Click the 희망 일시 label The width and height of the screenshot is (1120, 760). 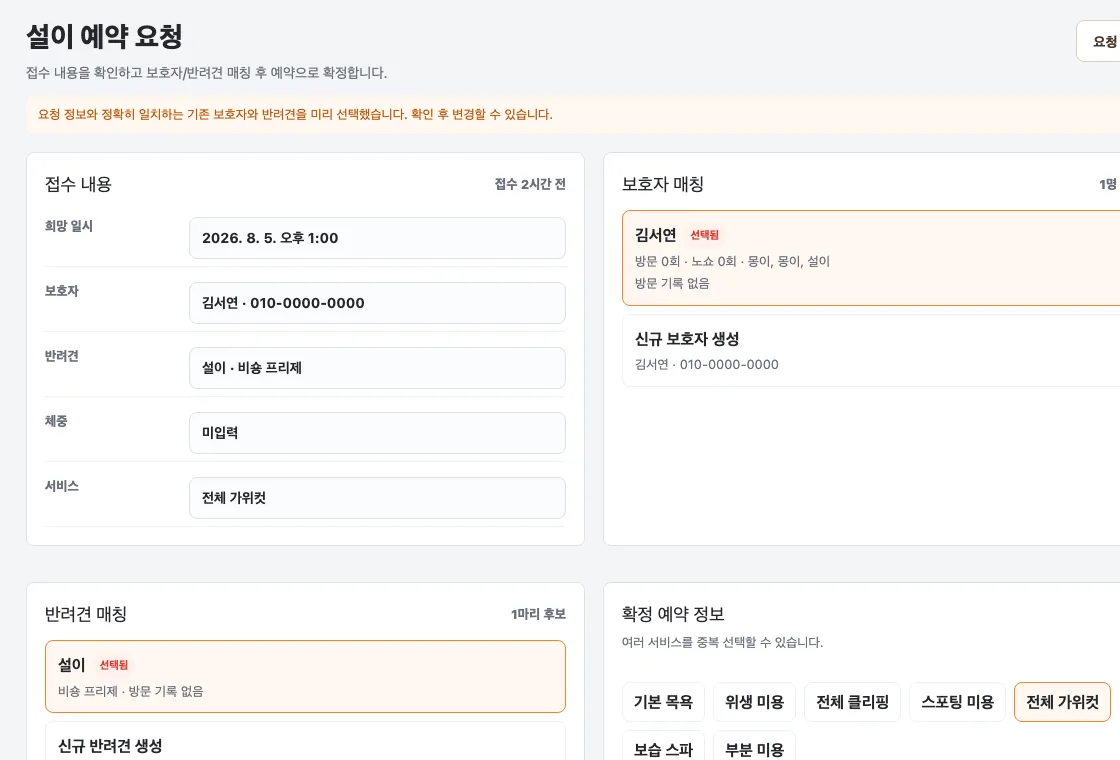click(x=69, y=226)
